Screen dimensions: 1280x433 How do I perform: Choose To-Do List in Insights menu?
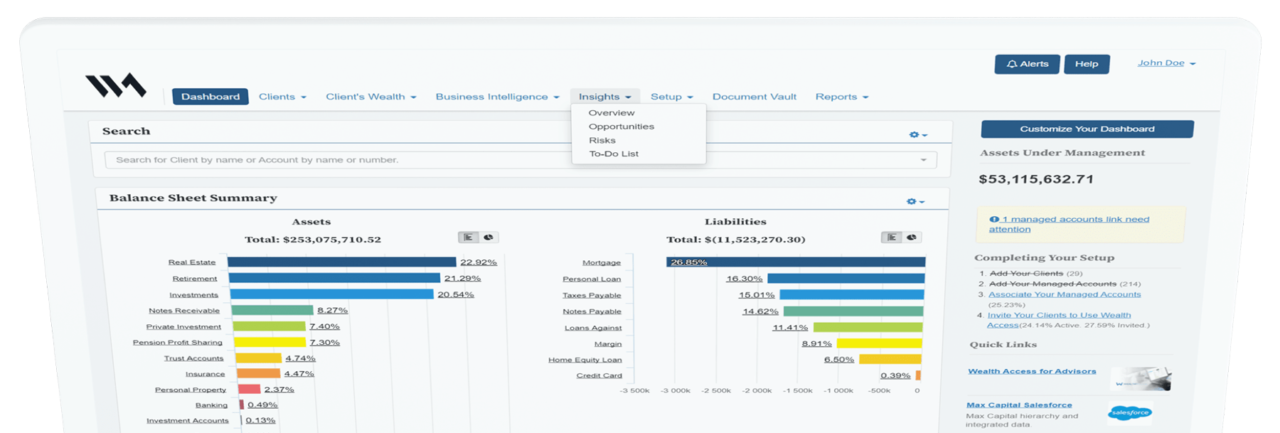[x=613, y=154]
